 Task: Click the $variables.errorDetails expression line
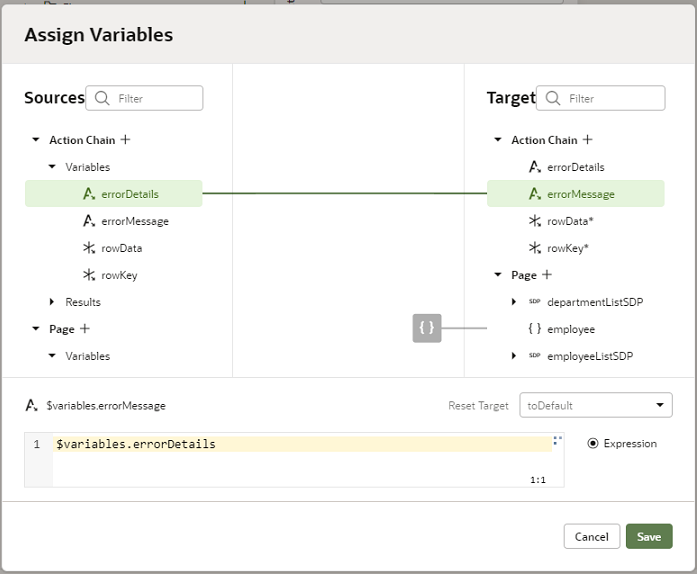pyautogui.click(x=302, y=444)
